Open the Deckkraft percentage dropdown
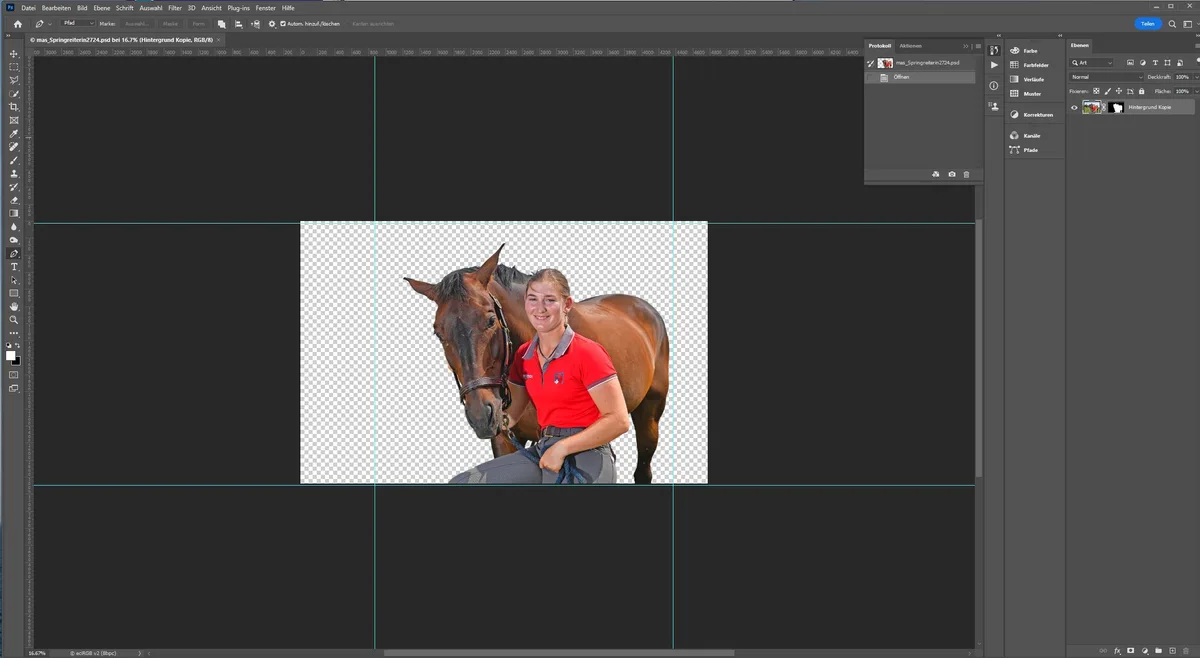The image size is (1200, 658). click(x=1196, y=77)
